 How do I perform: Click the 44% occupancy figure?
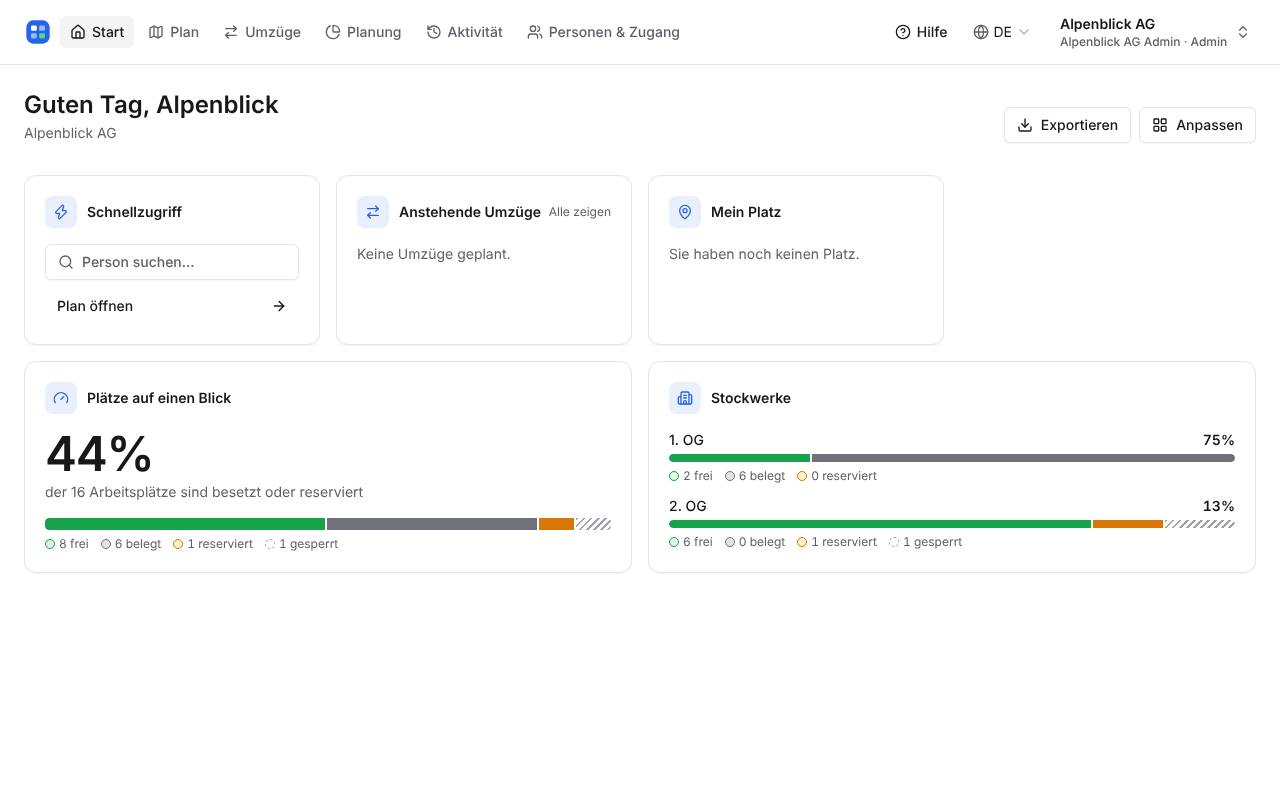click(x=99, y=454)
